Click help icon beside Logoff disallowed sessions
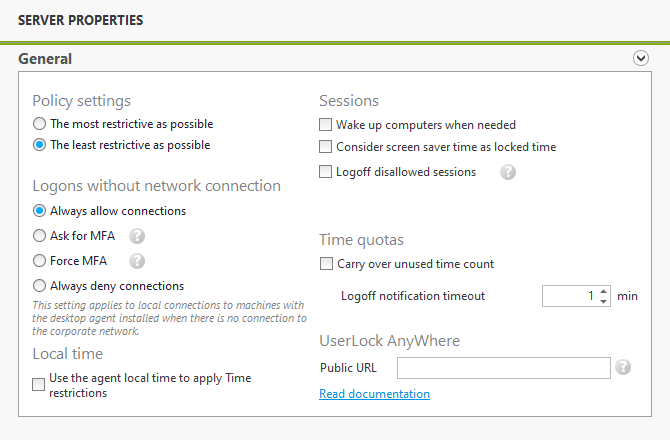 pos(508,172)
